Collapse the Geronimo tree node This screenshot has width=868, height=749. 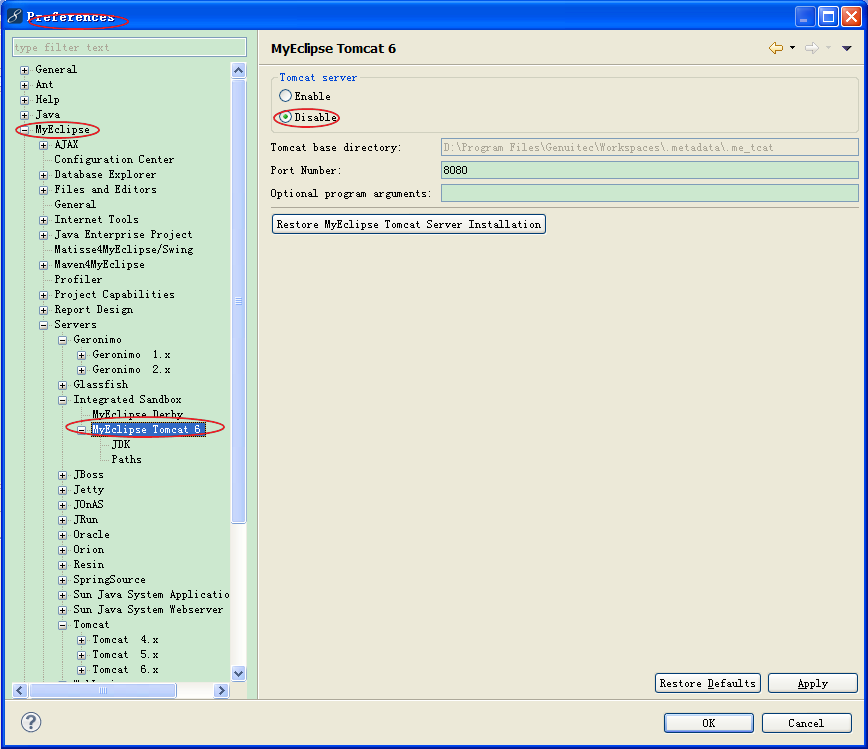(63, 340)
